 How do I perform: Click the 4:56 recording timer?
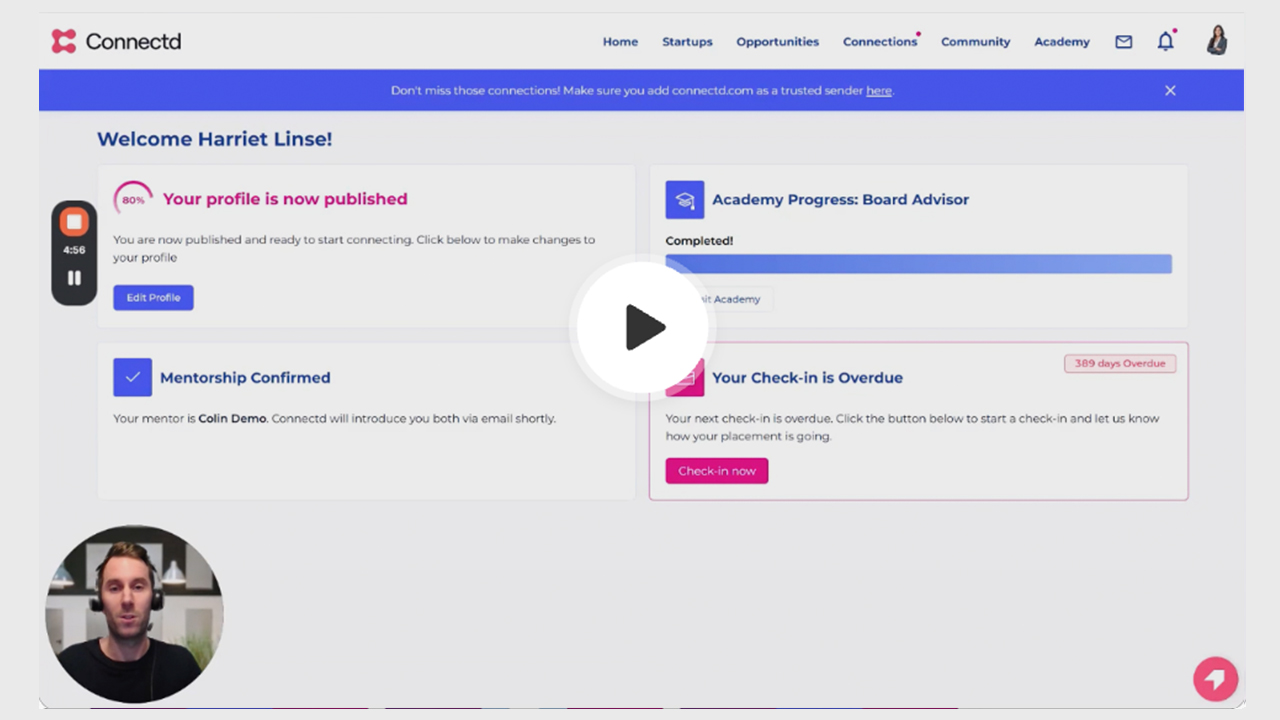(74, 250)
